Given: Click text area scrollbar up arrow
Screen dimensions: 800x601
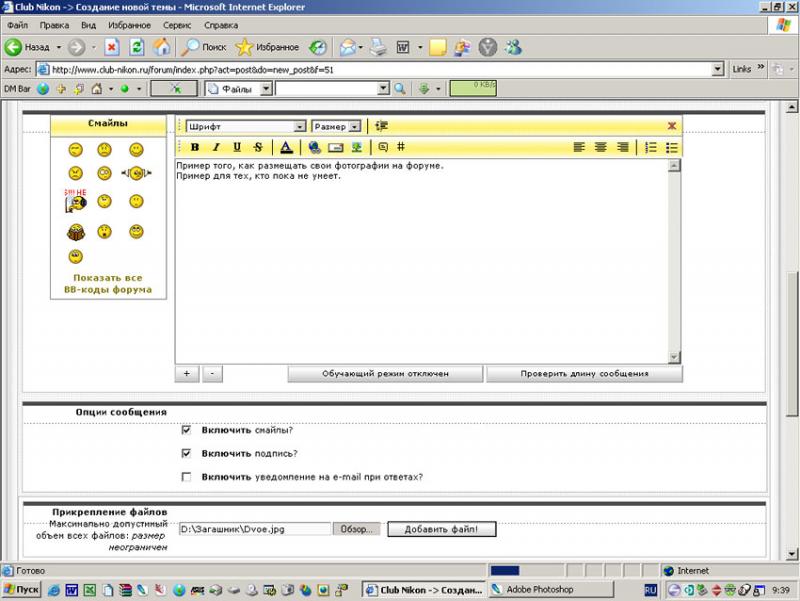Looking at the screenshot, I should (674, 165).
